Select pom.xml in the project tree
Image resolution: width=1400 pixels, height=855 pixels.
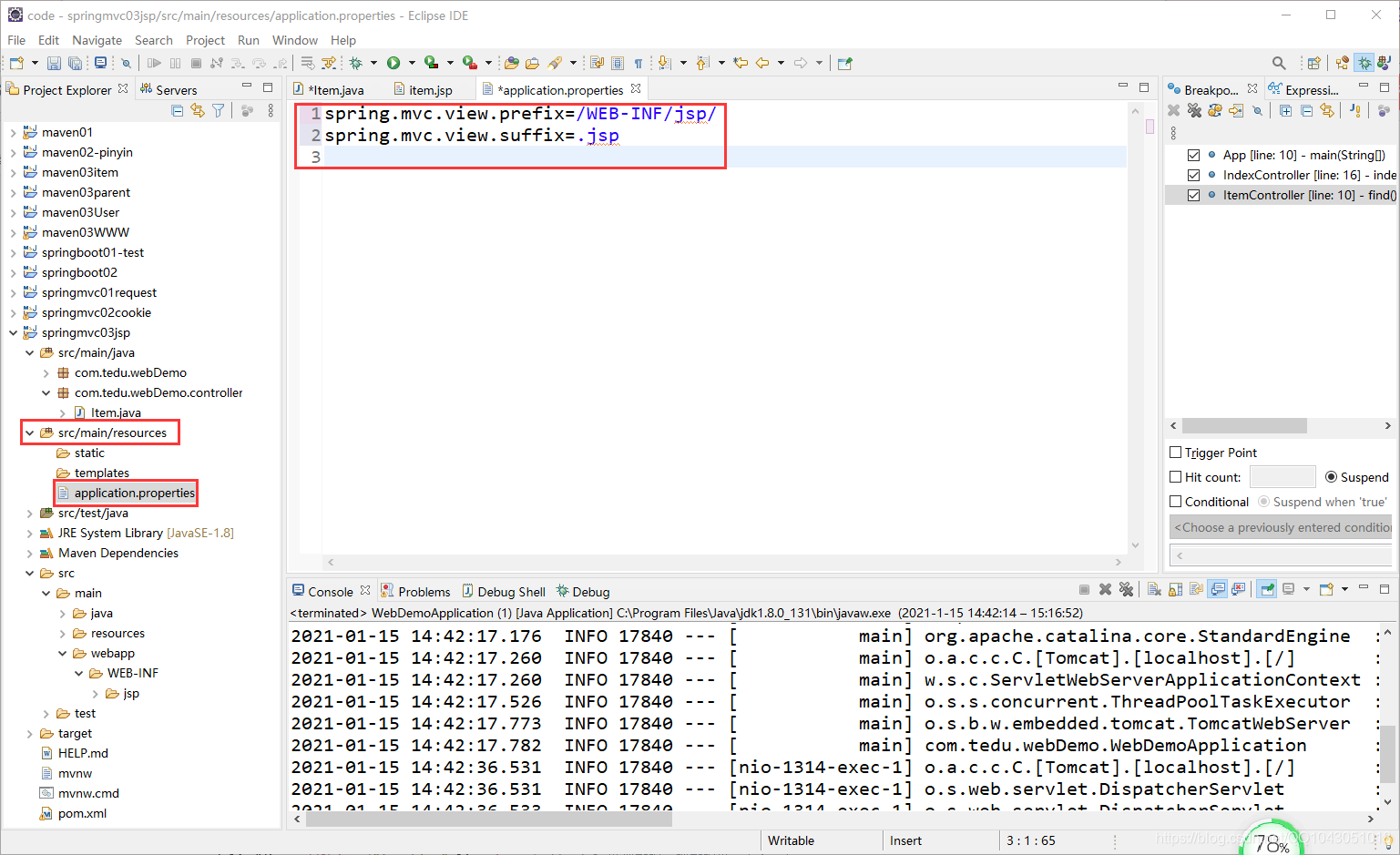[82, 813]
